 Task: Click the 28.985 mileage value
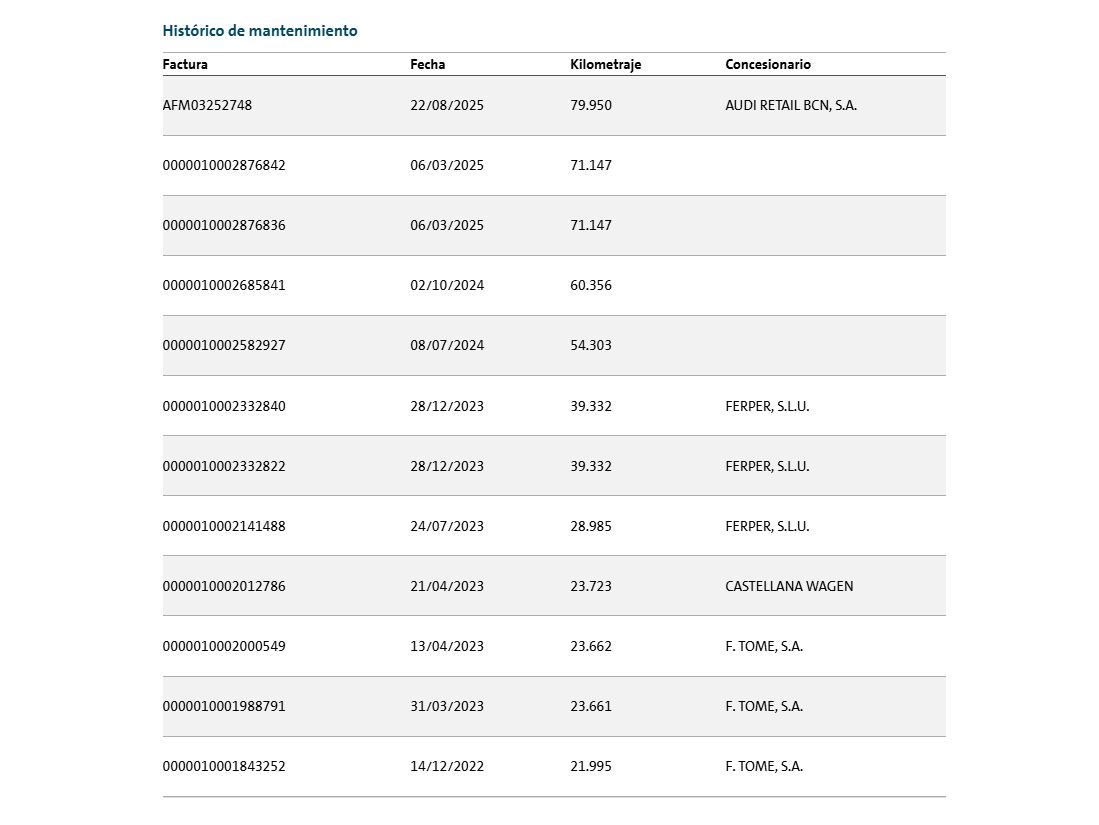coord(591,526)
